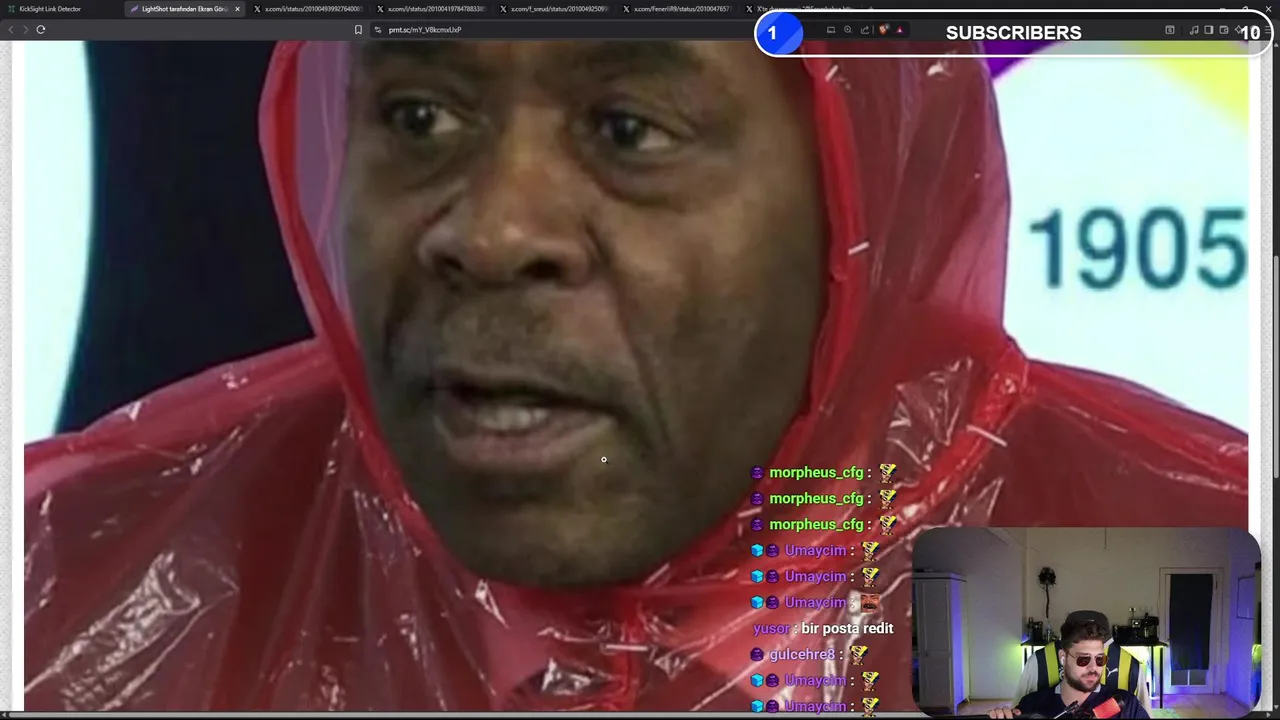Image resolution: width=1280 pixels, height=720 pixels.
Task: Open the x.com FenerliR9 status tab
Action: click(679, 9)
